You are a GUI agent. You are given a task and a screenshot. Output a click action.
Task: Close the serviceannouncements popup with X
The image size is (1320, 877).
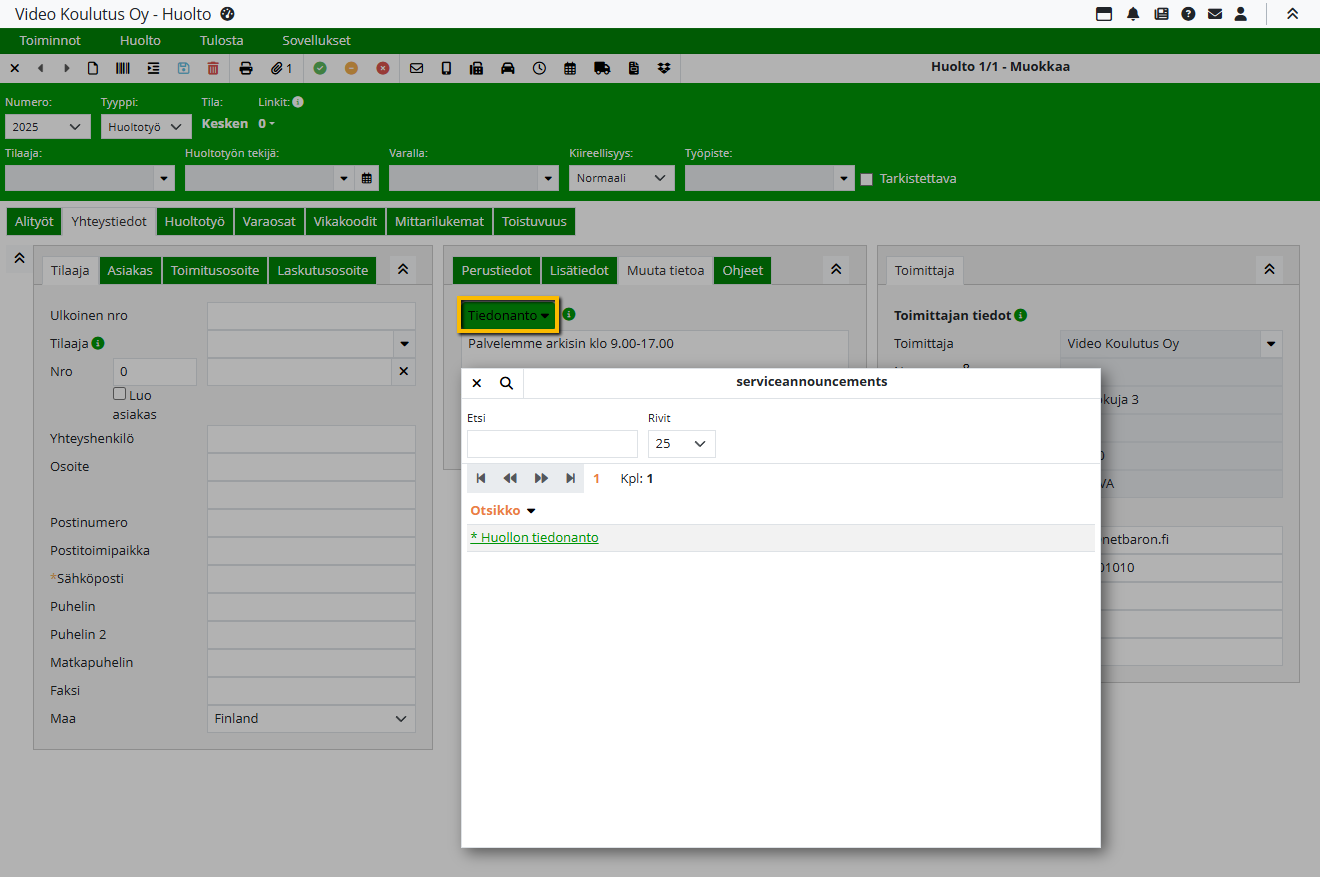[477, 383]
